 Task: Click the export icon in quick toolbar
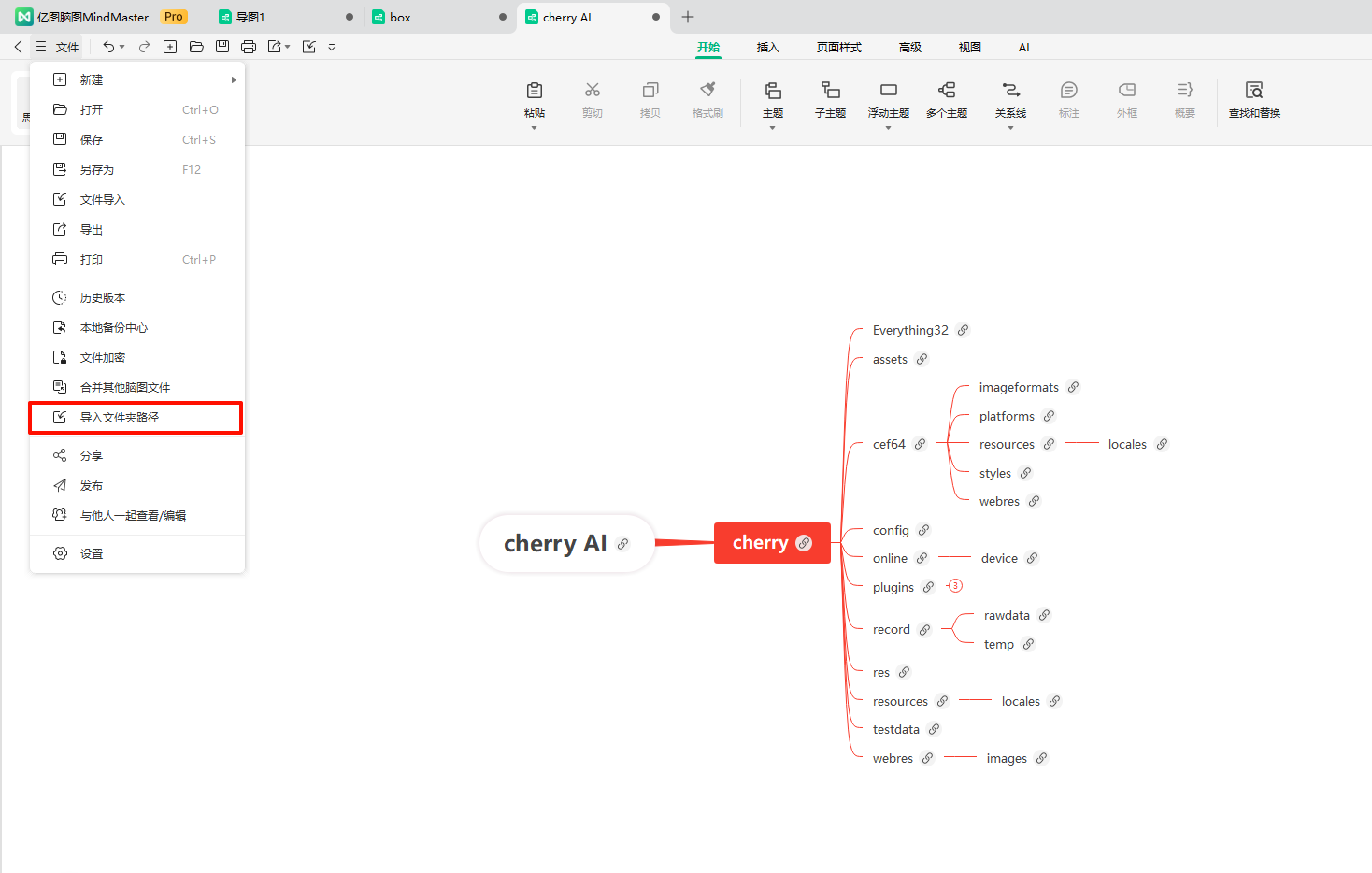(275, 47)
